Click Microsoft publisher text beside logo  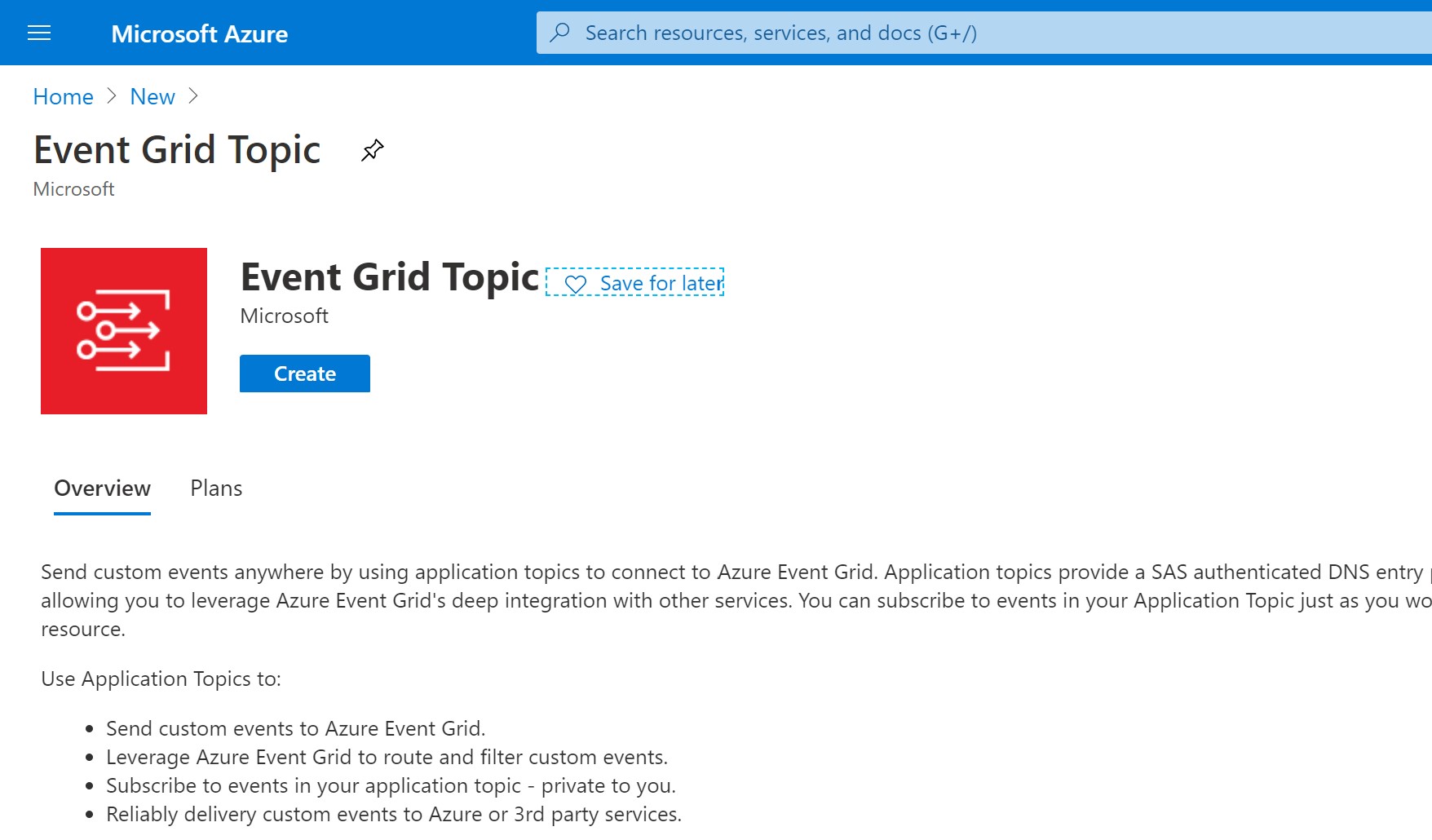[x=284, y=316]
